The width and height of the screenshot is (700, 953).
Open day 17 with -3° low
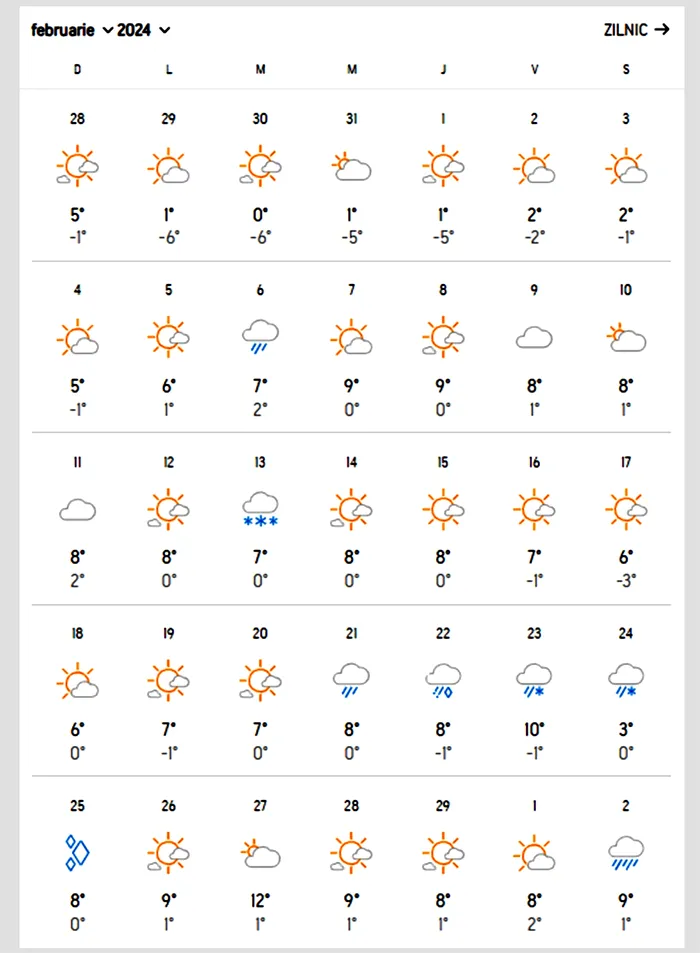point(626,463)
